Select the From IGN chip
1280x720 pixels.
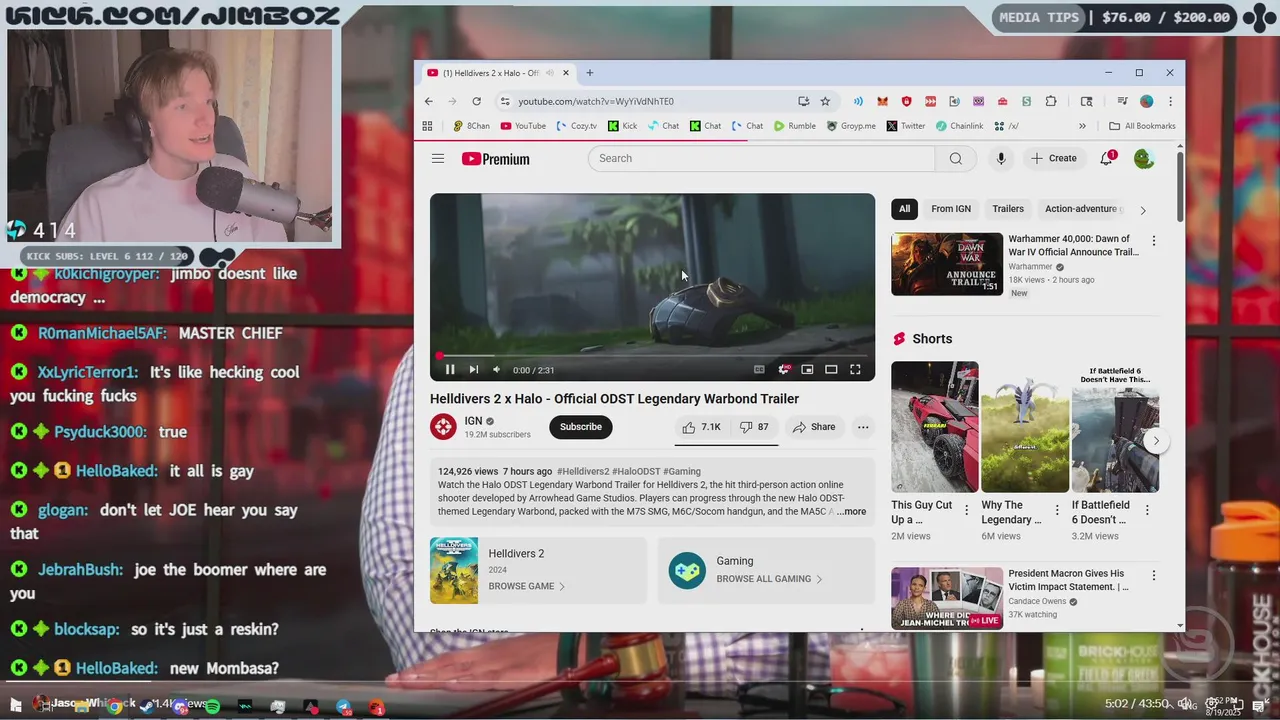click(x=951, y=209)
